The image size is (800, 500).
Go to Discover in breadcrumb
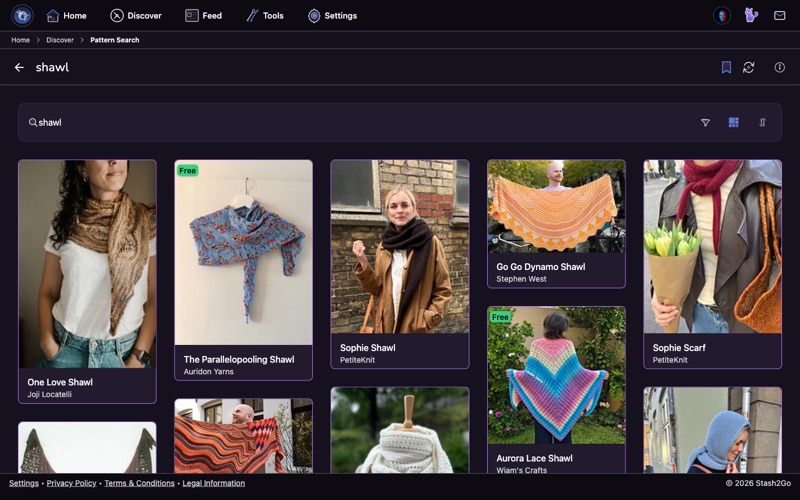click(x=60, y=40)
